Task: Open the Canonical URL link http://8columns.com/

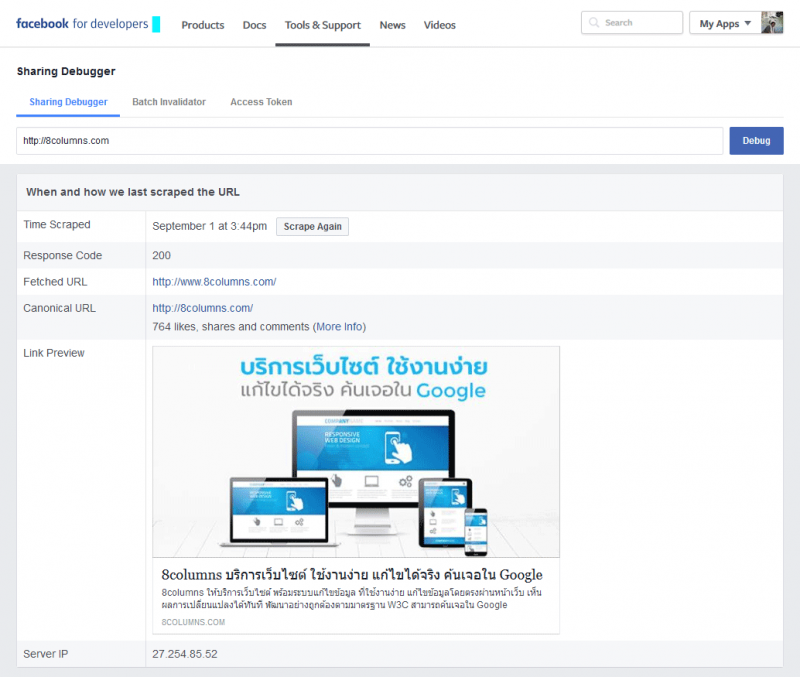Action: coord(203,308)
